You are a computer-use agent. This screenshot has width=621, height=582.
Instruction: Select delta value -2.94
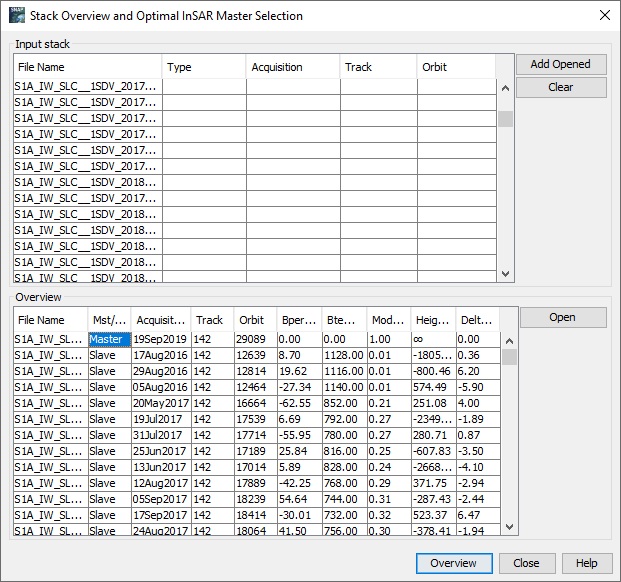pyautogui.click(x=478, y=483)
